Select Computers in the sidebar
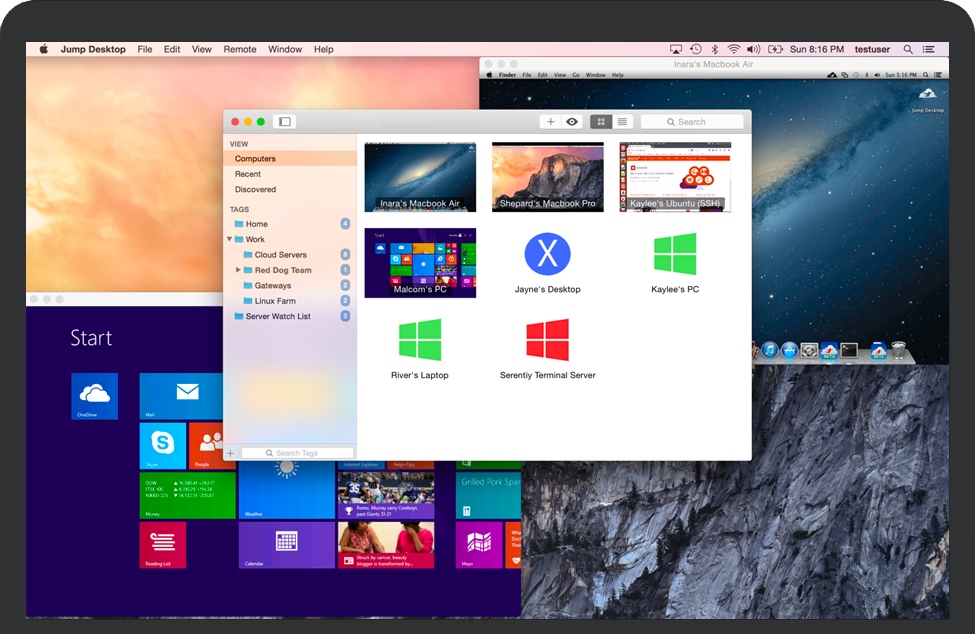This screenshot has width=975, height=634. pyautogui.click(x=290, y=158)
